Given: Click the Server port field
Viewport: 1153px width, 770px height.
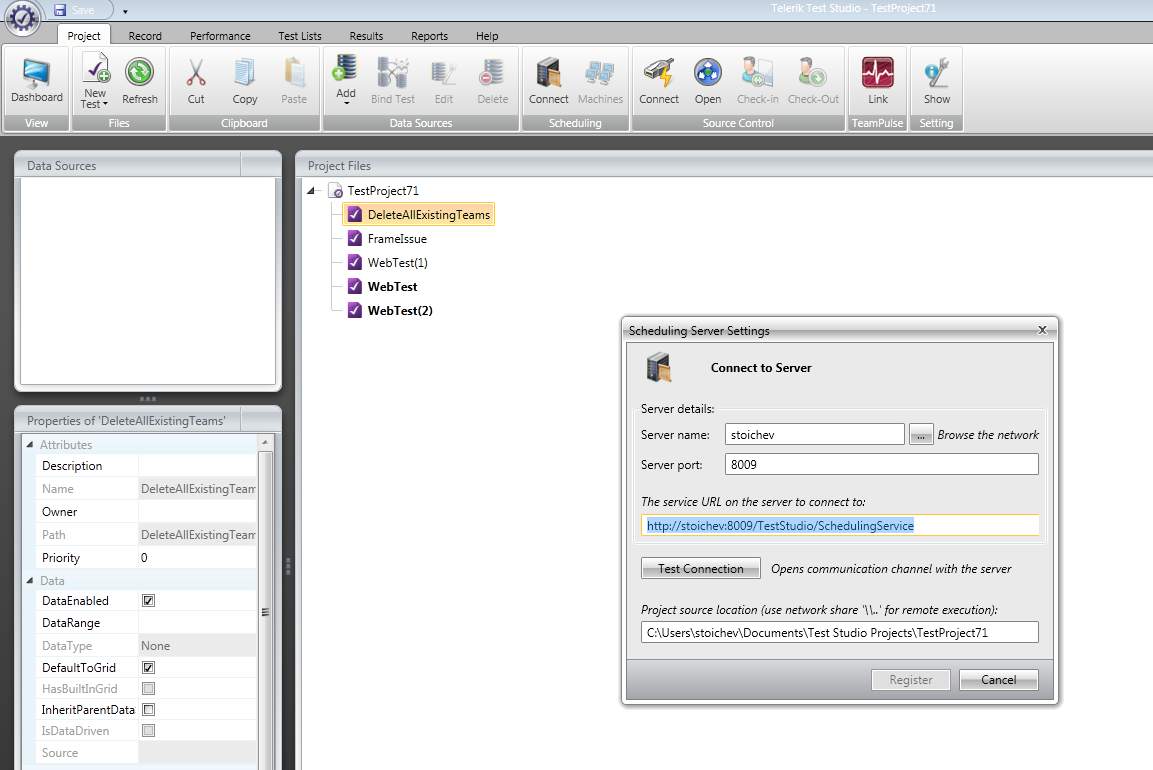Looking at the screenshot, I should coord(882,464).
